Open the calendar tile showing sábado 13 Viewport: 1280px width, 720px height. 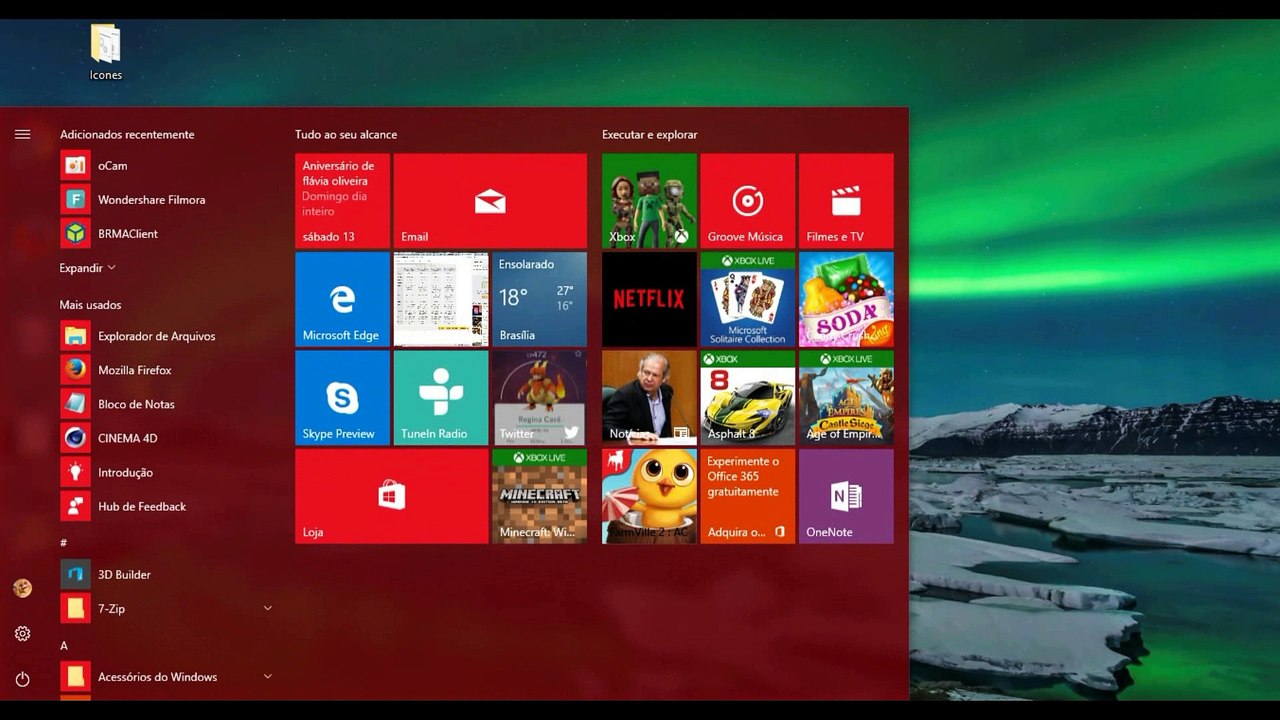[342, 201]
